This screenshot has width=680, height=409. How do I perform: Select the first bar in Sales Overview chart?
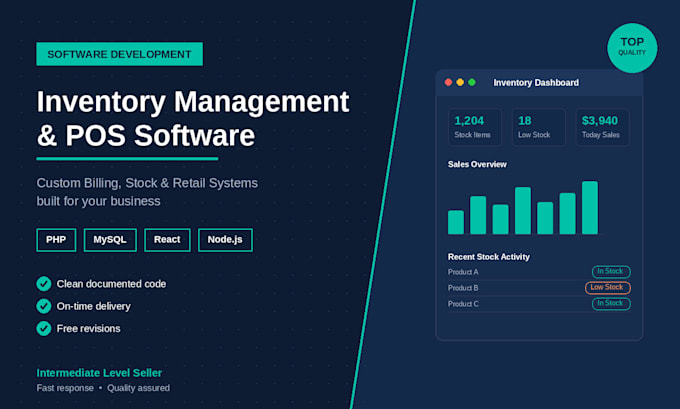(x=456, y=222)
